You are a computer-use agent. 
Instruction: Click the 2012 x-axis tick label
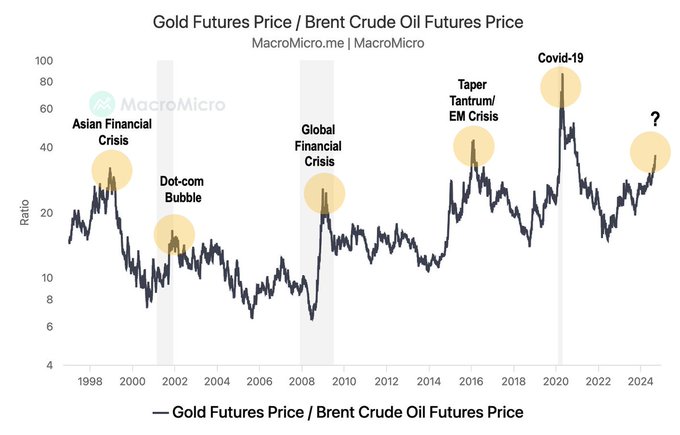pyautogui.click(x=387, y=381)
